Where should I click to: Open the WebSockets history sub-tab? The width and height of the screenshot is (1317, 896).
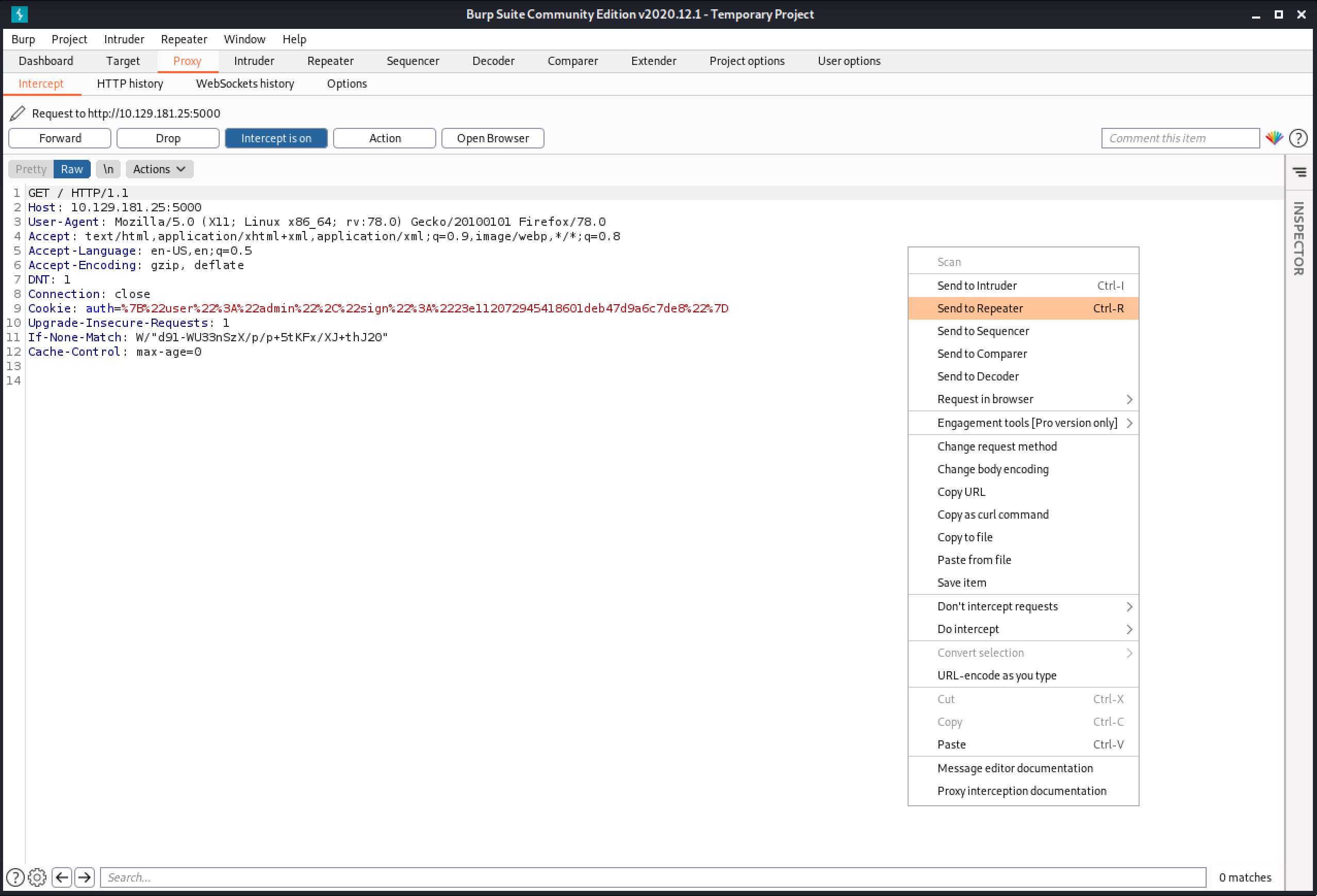click(x=245, y=84)
